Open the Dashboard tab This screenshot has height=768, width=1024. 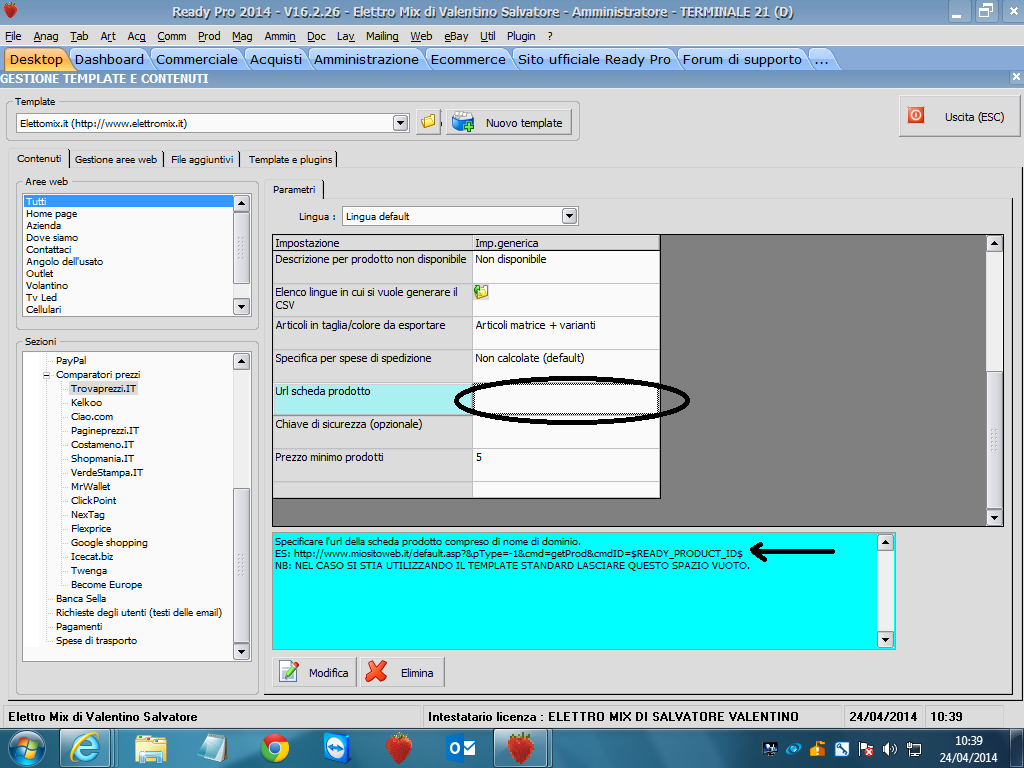[x=109, y=59]
